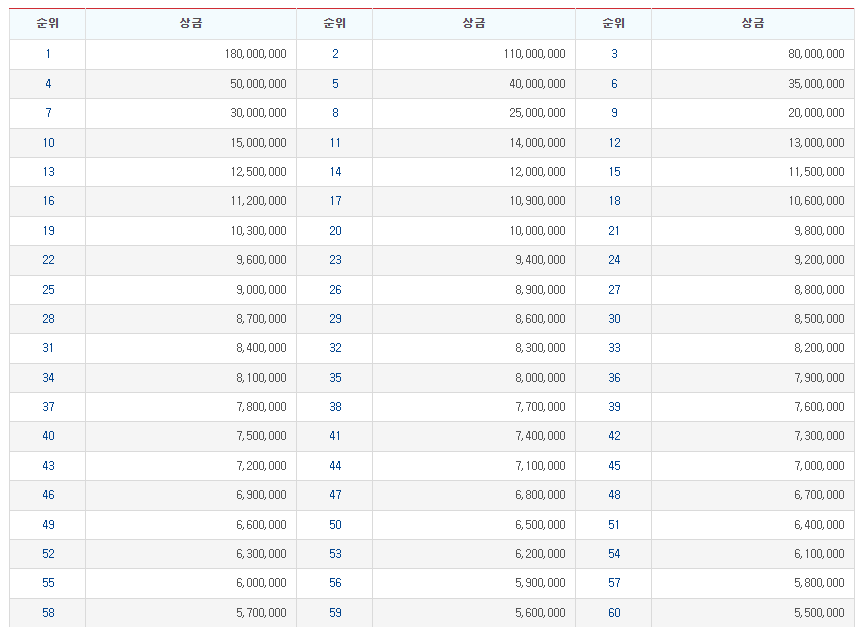Select the 12,500,000 prize value
863x627 pixels.
pyautogui.click(x=258, y=172)
